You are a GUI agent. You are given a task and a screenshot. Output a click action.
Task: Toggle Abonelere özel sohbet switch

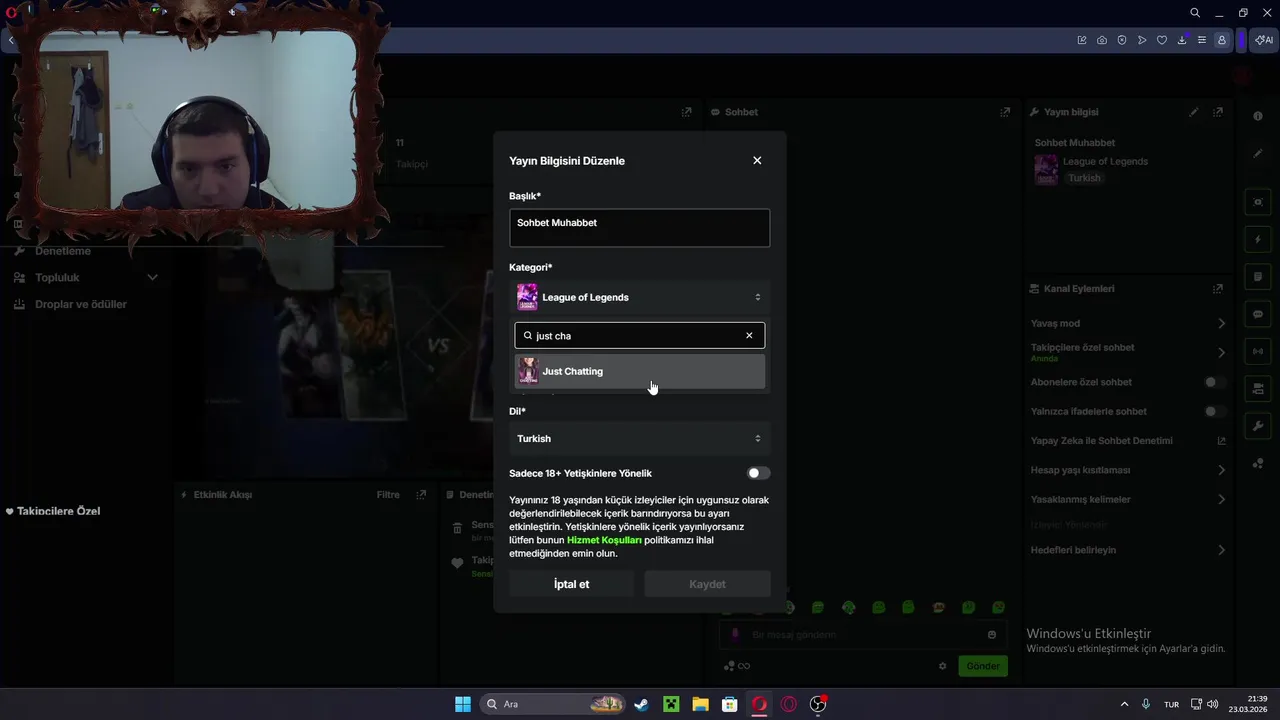pos(1215,382)
